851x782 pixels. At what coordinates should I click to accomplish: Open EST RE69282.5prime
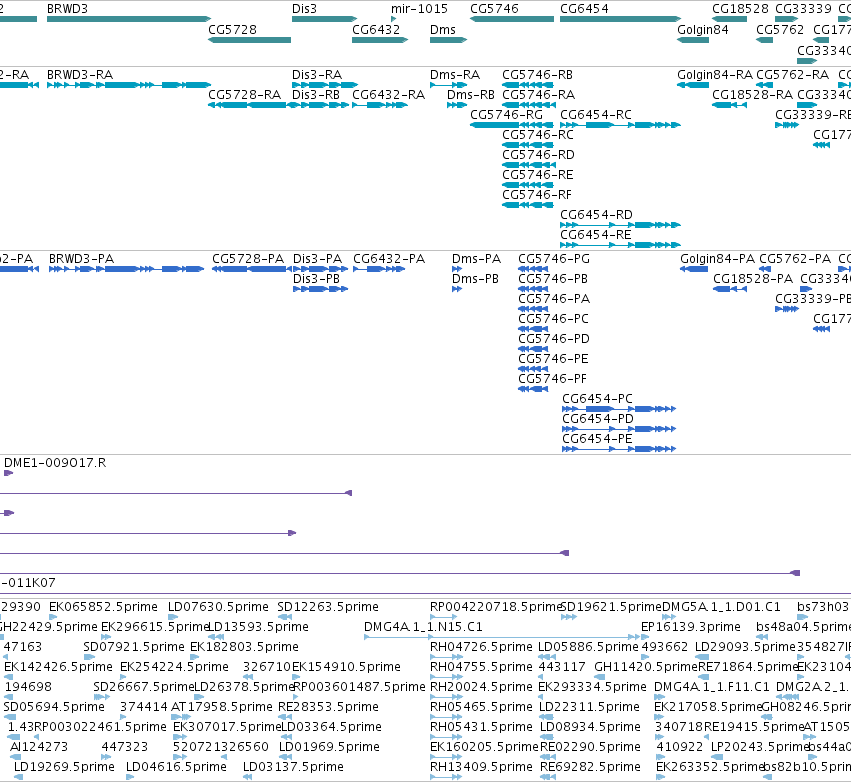pos(548,777)
